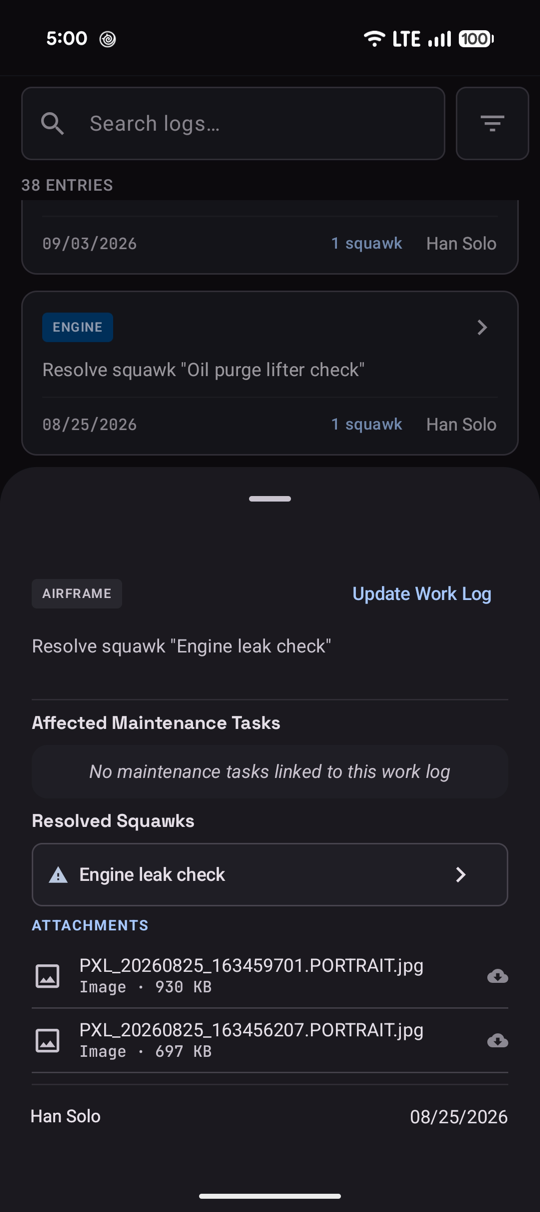Tap the battery indicator in status bar
This screenshot has width=540, height=1212.
coord(476,39)
